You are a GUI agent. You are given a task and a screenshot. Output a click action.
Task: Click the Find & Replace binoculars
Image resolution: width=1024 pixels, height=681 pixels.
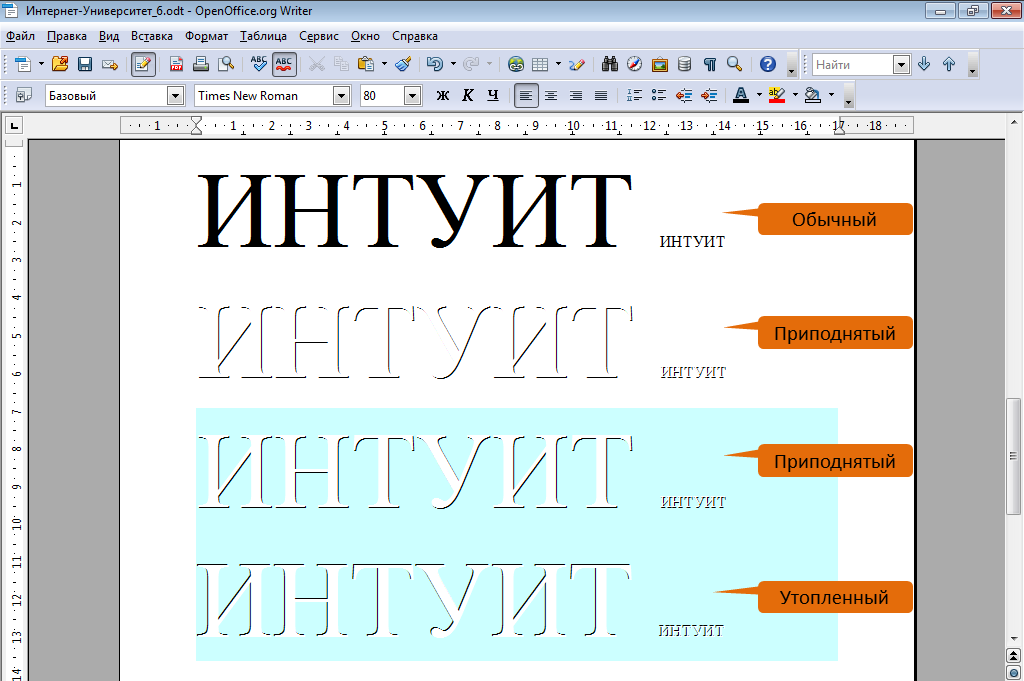coord(610,65)
